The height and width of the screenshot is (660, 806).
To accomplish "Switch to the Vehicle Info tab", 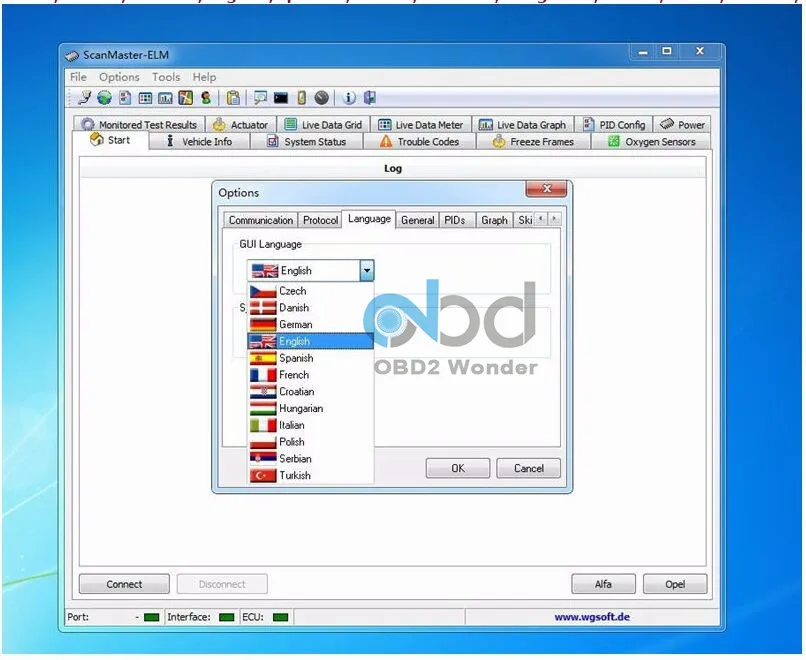I will 199,141.
